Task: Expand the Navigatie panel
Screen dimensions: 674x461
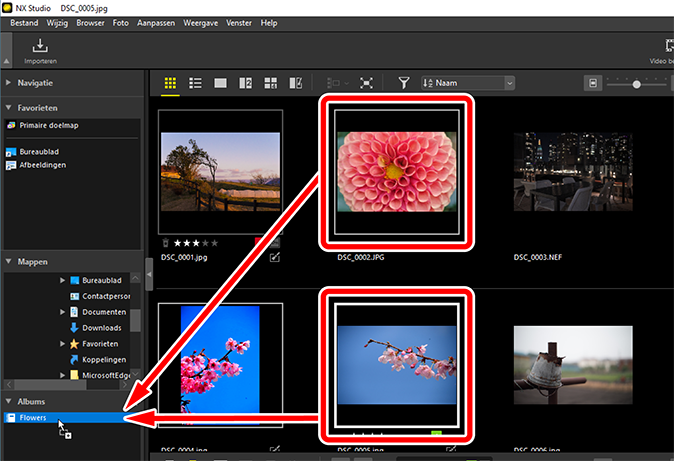Action: click(8, 82)
